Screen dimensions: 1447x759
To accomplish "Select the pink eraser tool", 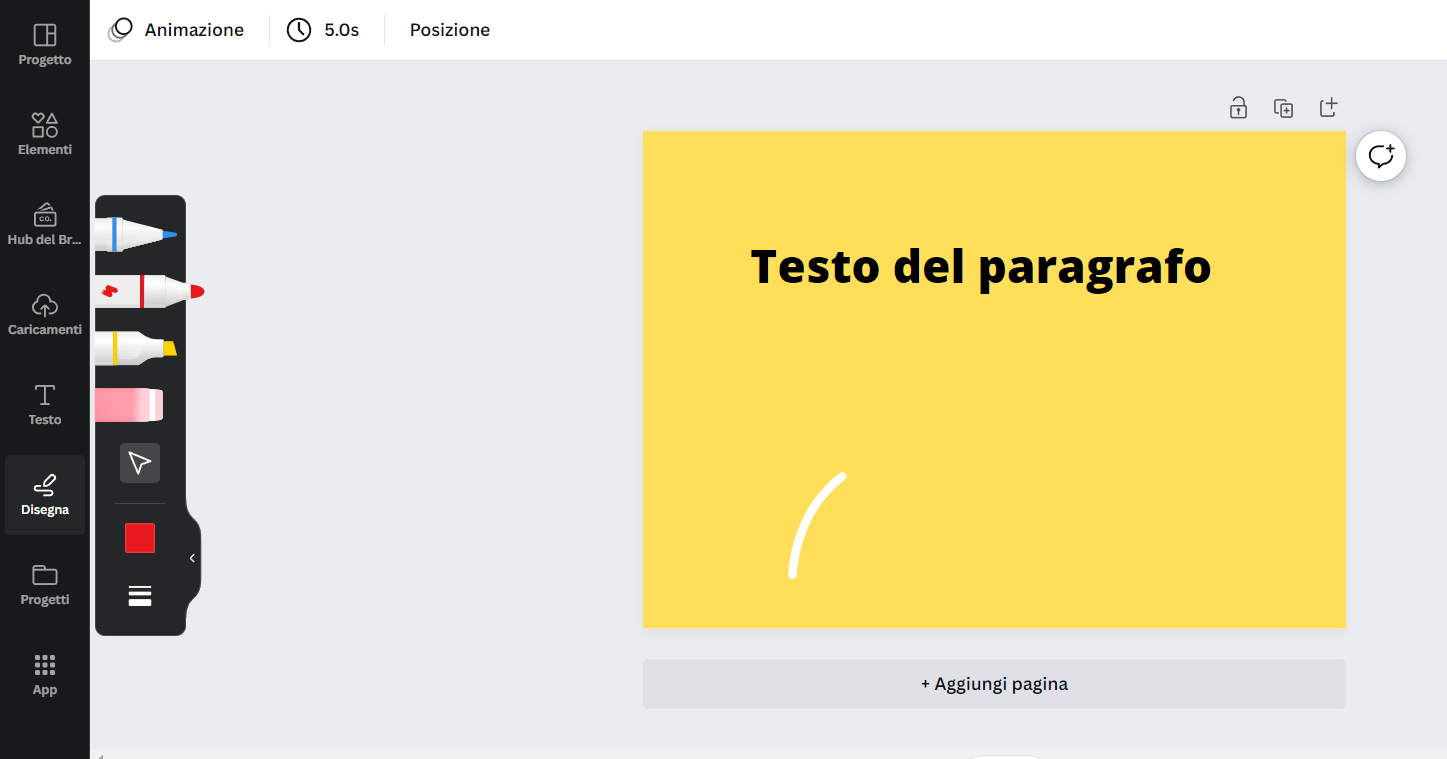I will coord(129,405).
